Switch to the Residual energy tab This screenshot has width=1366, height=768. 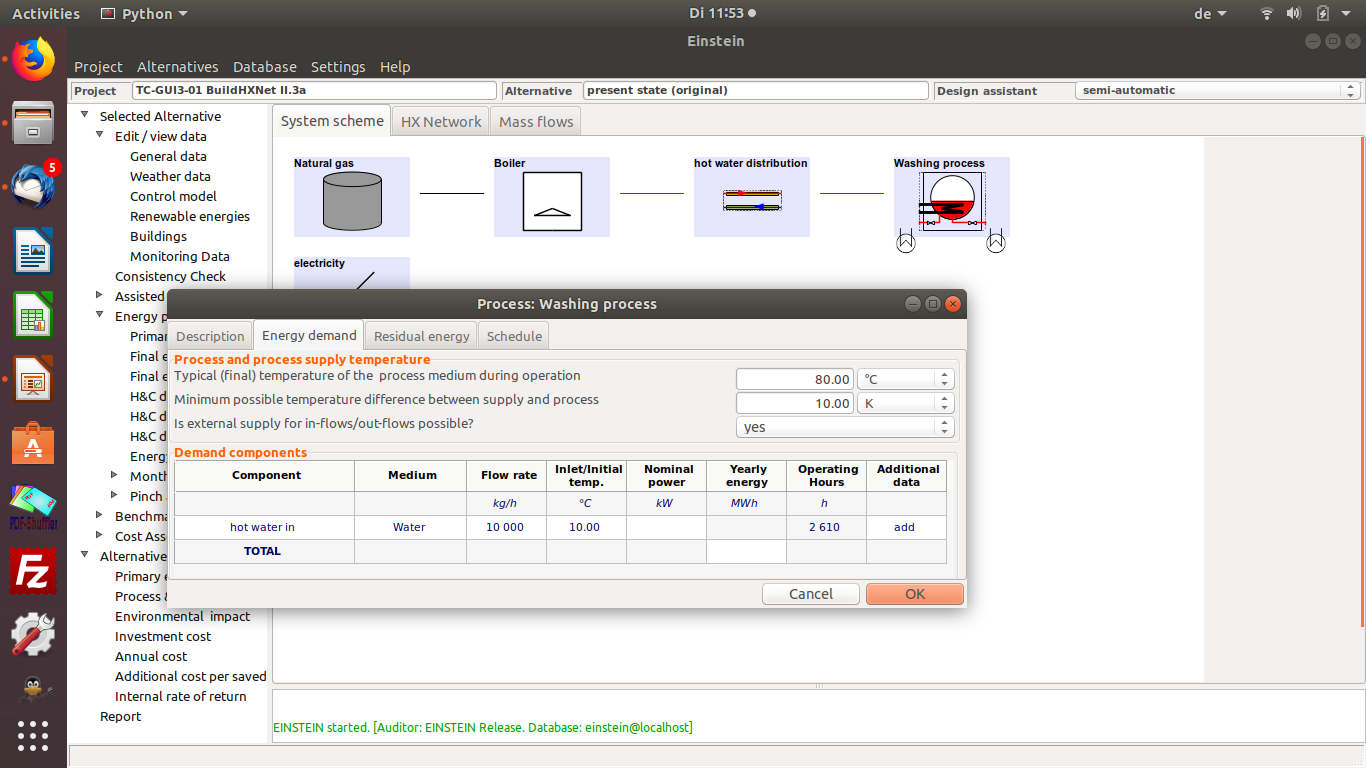[421, 336]
